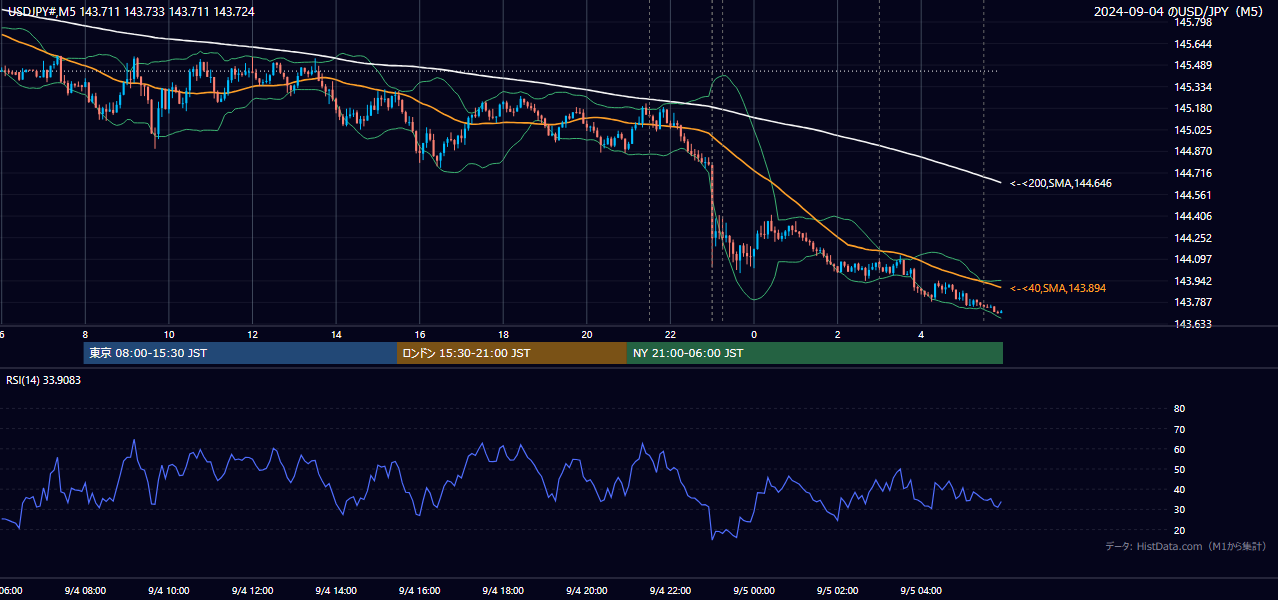This screenshot has width=1278, height=600.
Task: Click the 145.334 price axis label
Action: tap(1192, 87)
